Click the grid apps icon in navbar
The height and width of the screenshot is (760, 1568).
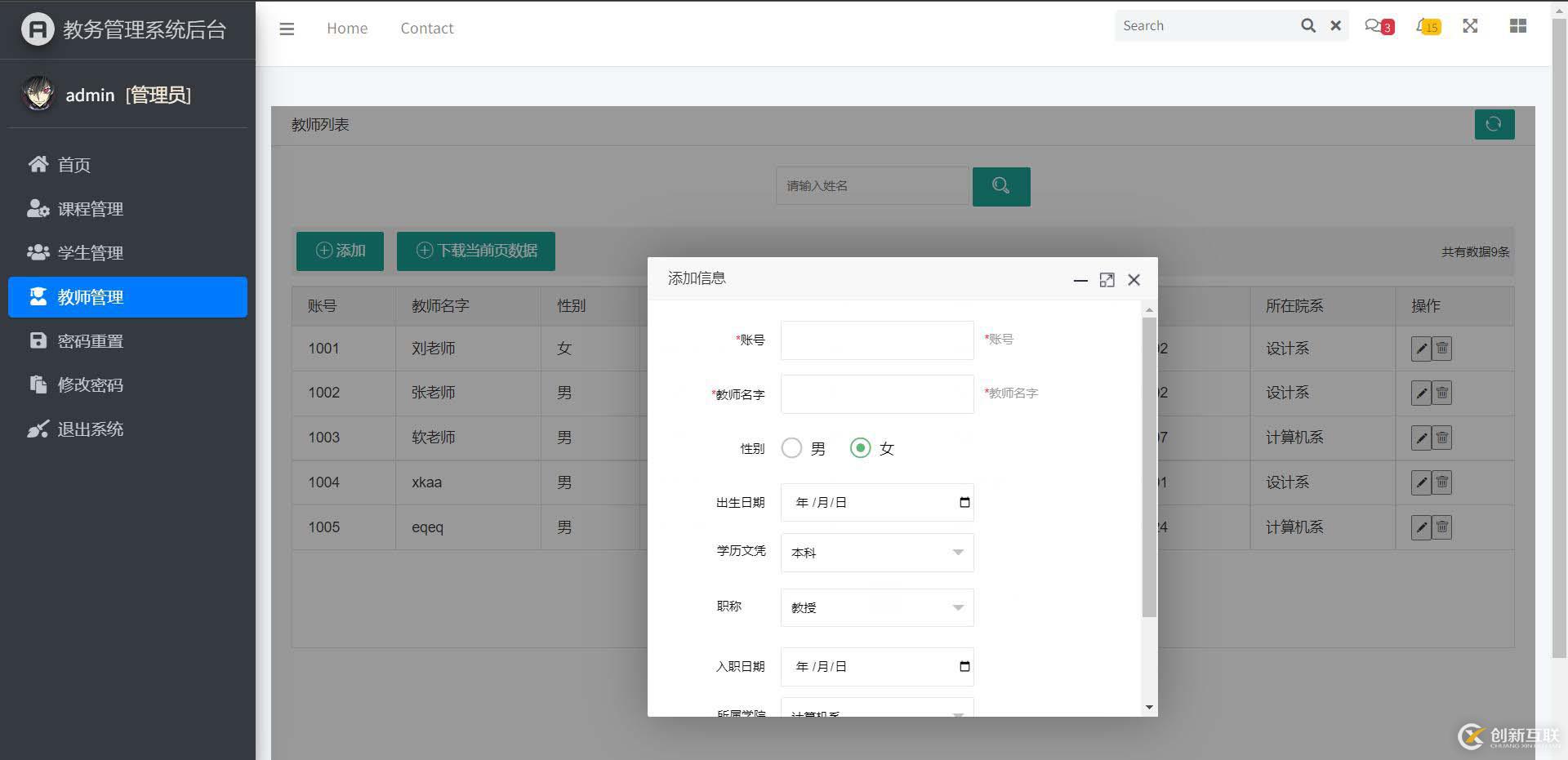1517,26
